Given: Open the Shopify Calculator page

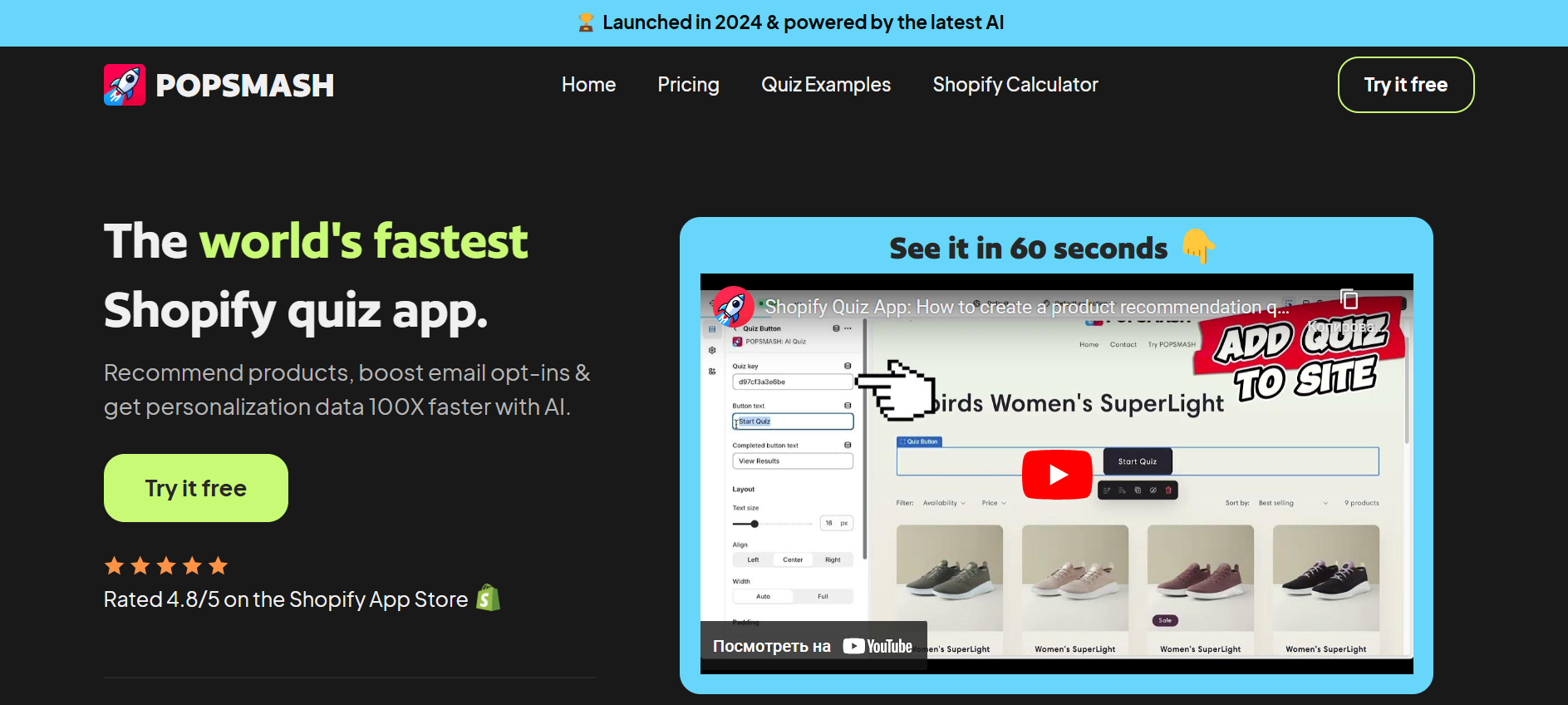Looking at the screenshot, I should point(1015,85).
